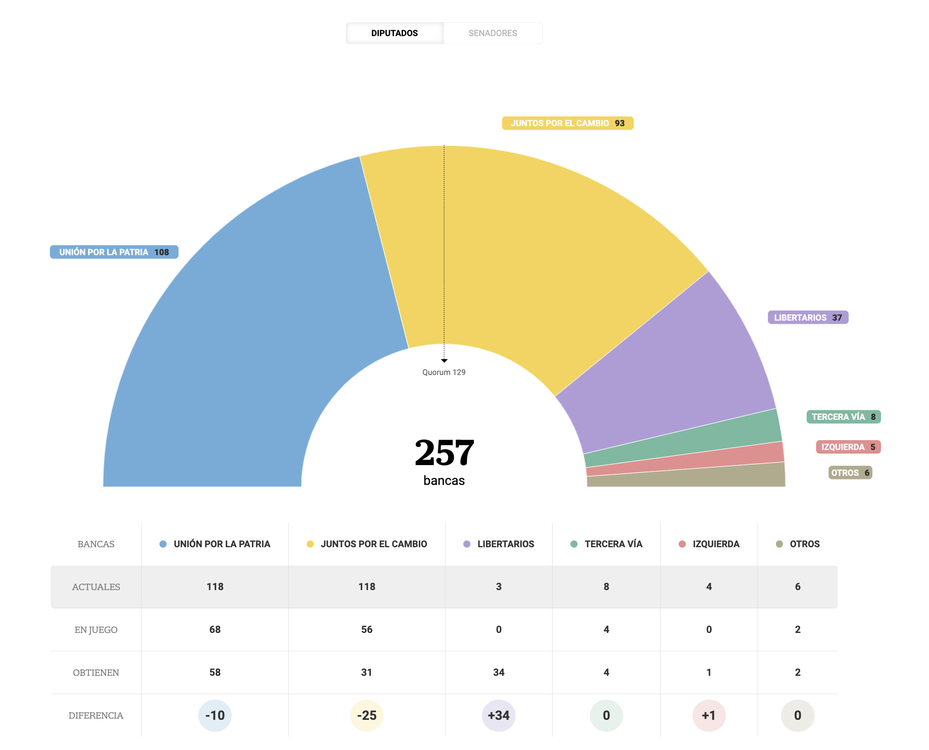Screen dimensions: 929x750
Task: Click the Tercera Vía chart label
Action: point(843,417)
